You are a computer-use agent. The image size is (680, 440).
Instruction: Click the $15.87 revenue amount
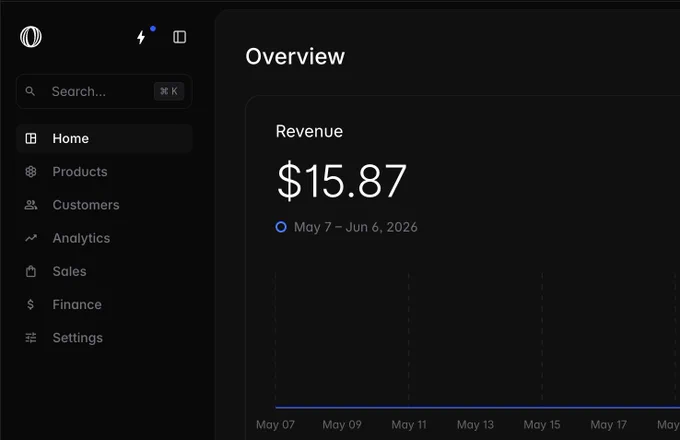[x=342, y=181]
